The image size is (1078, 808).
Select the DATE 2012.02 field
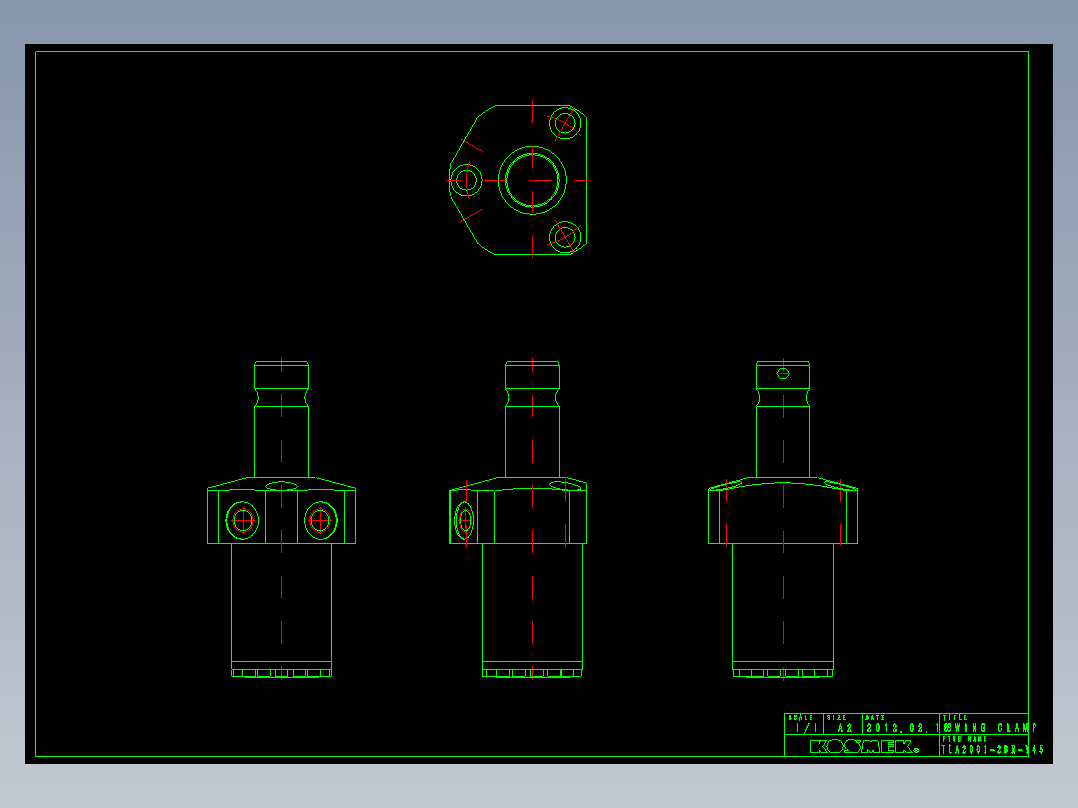point(901,724)
